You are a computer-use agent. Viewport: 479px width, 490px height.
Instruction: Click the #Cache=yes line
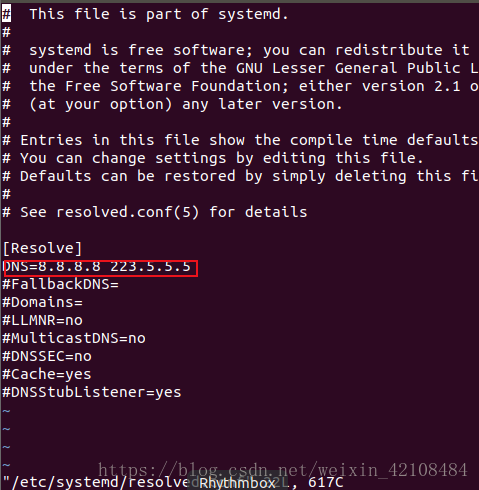point(47,374)
